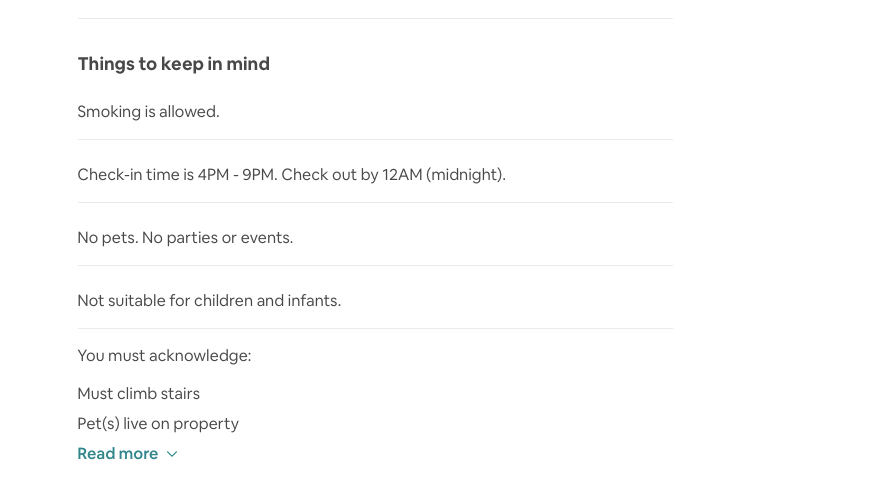
Task: Expand the chevron beside Read more
Action: click(172, 454)
